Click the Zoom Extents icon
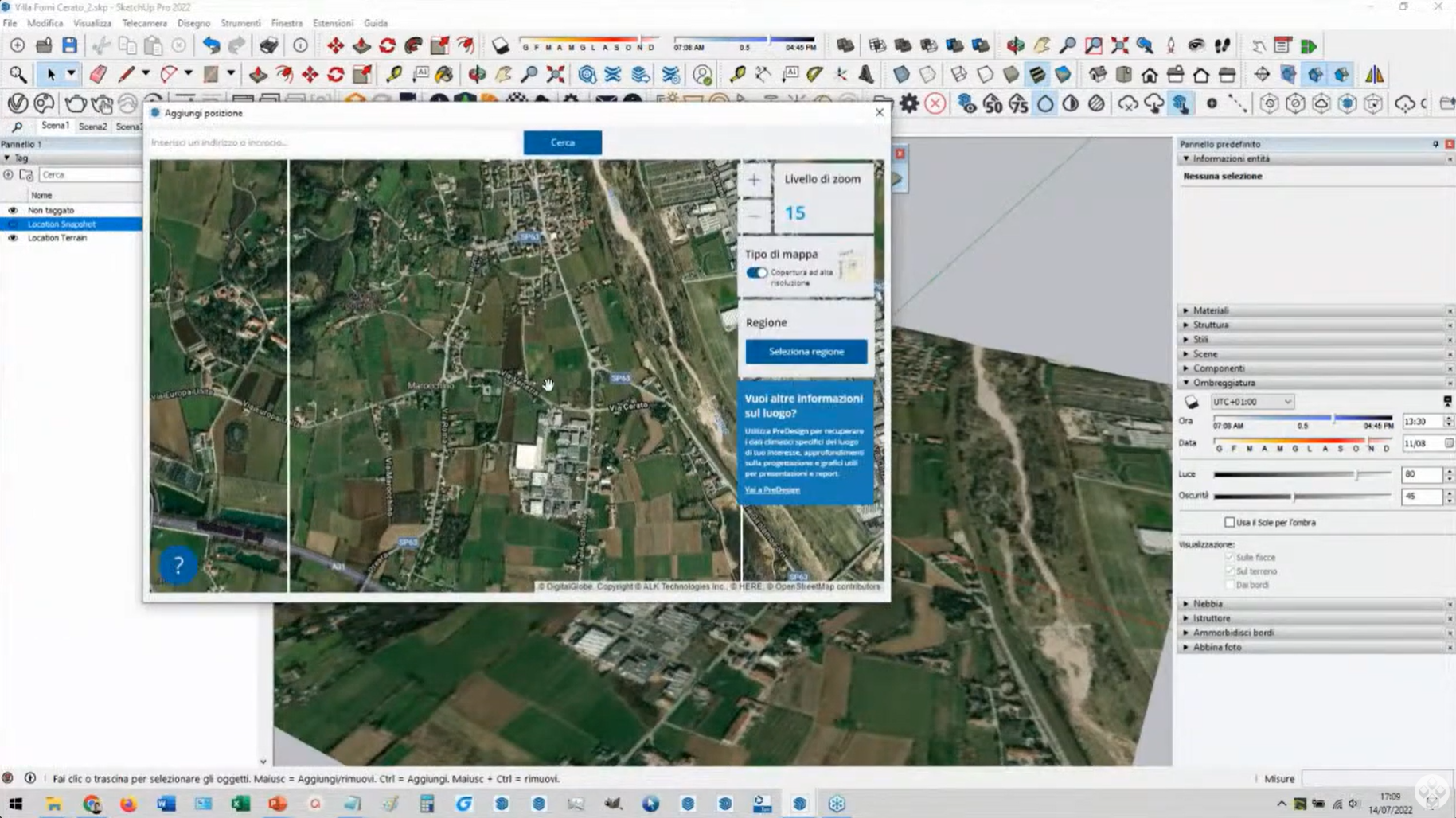This screenshot has height=818, width=1456. 556,75
